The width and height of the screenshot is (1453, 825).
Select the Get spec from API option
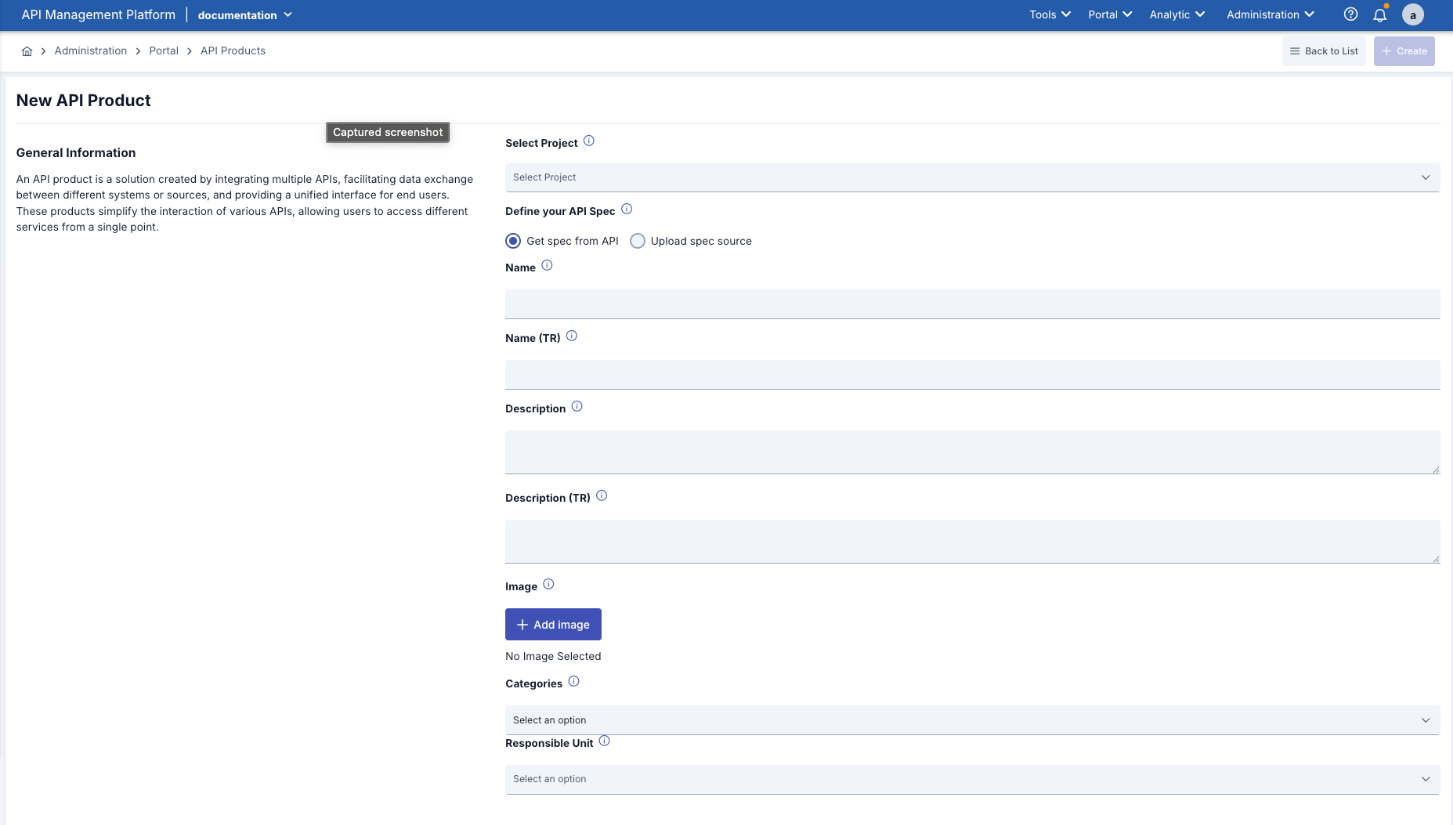click(x=513, y=240)
